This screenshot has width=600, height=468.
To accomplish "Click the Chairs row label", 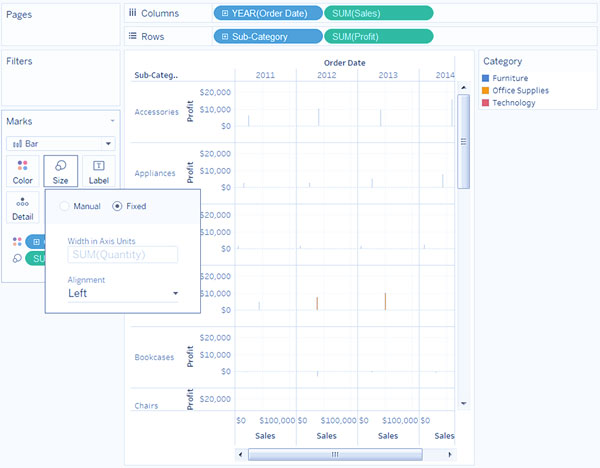I will [x=146, y=406].
